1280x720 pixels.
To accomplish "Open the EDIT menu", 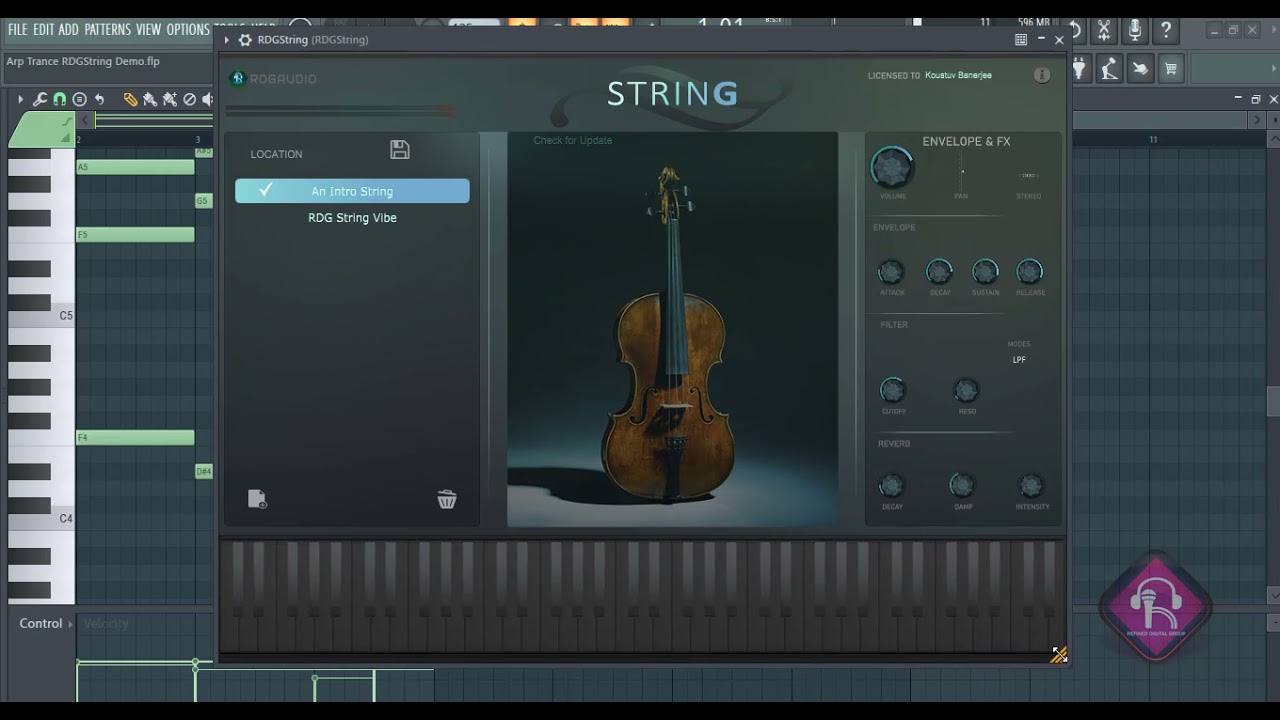I will 43,29.
